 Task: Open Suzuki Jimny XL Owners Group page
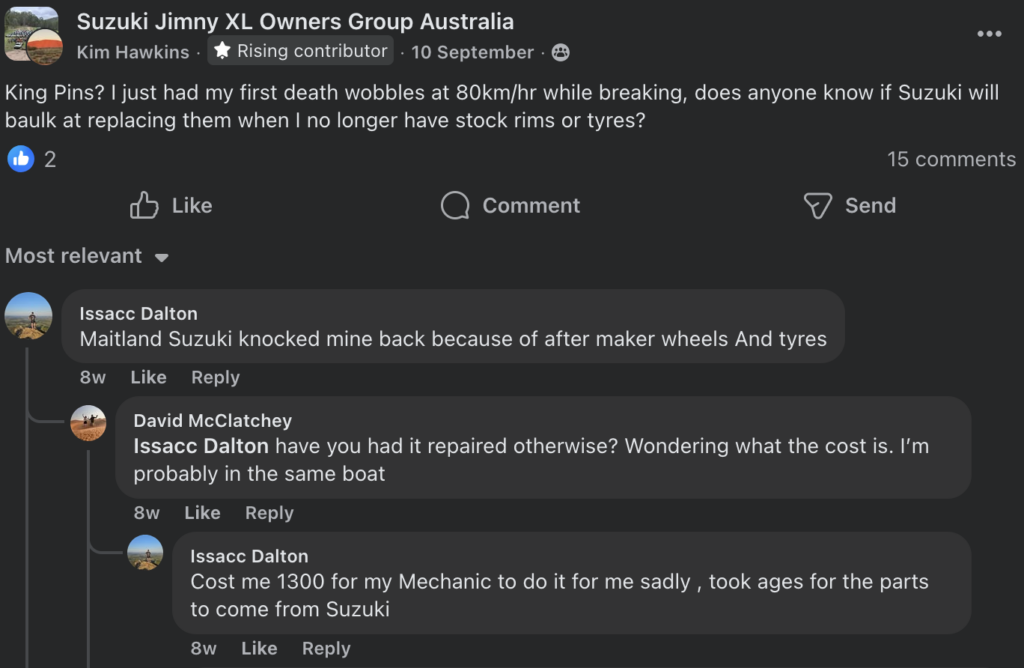coord(295,21)
